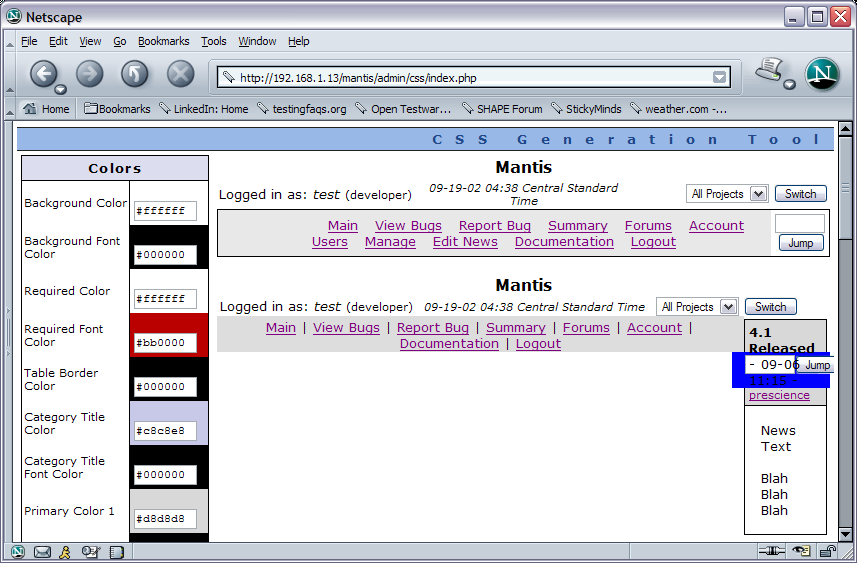Click the Primary Color 1 #d8d8d8 field
The height and width of the screenshot is (563, 857).
click(165, 519)
